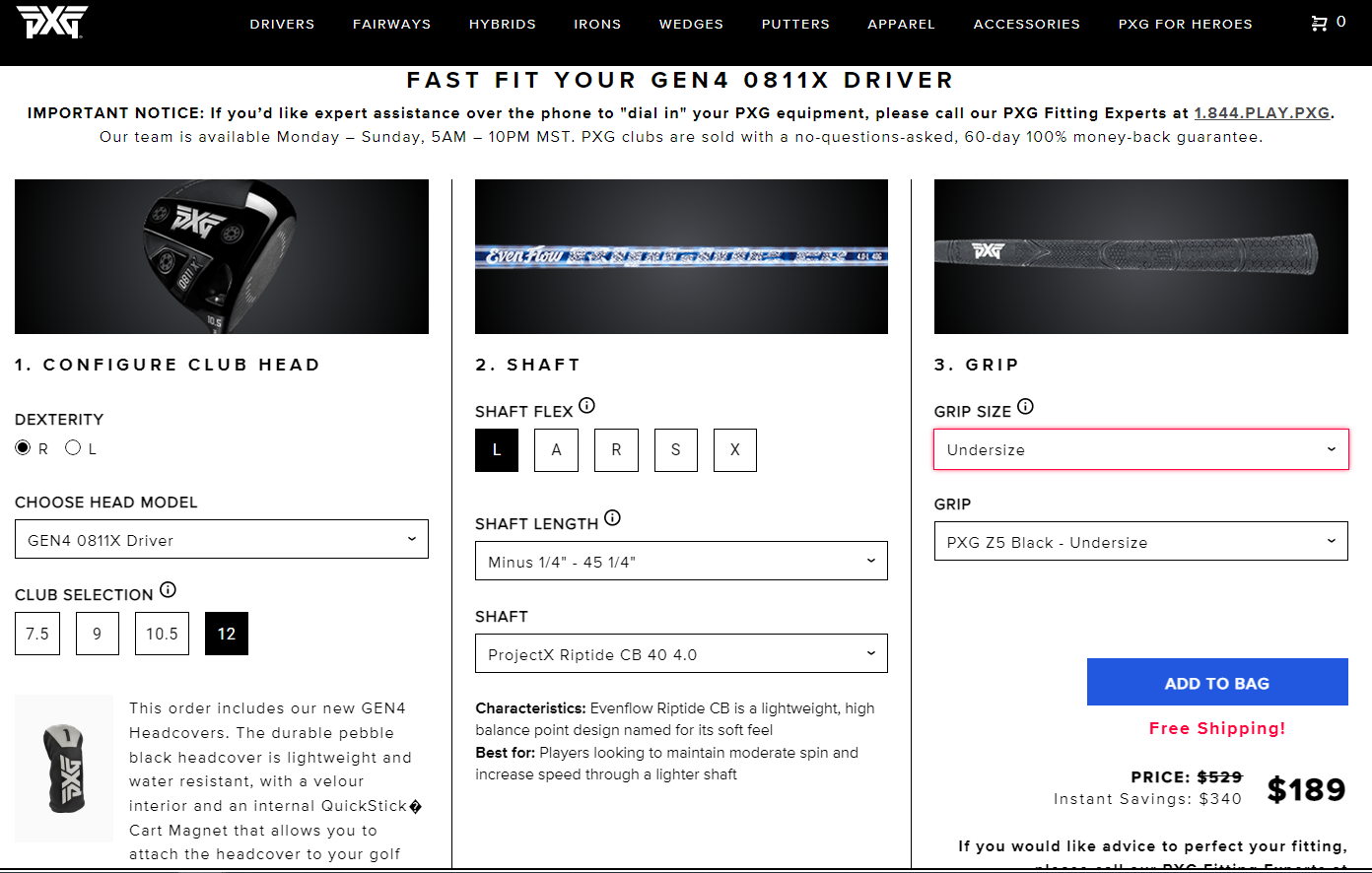Open the Fairways menu

[x=392, y=24]
